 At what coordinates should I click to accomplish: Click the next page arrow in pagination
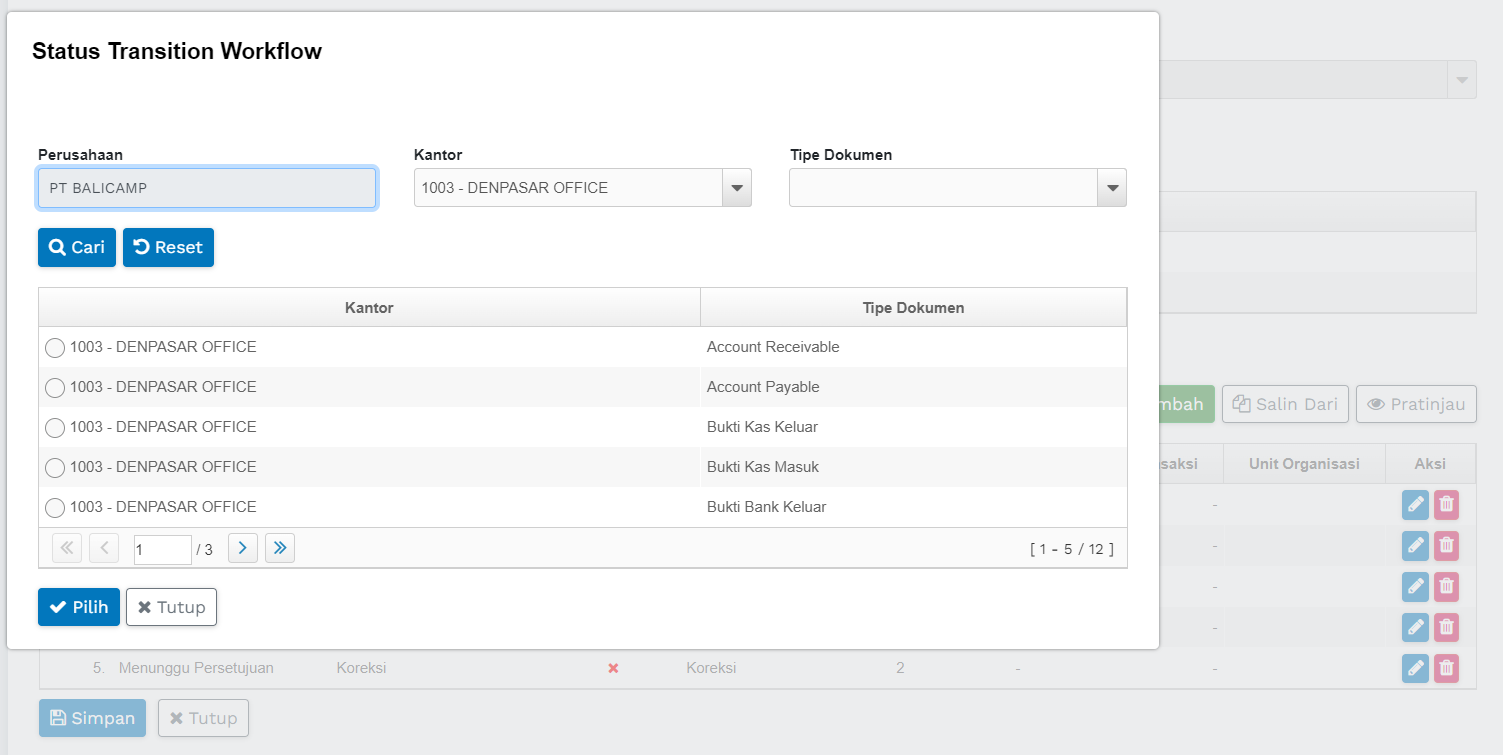243,548
